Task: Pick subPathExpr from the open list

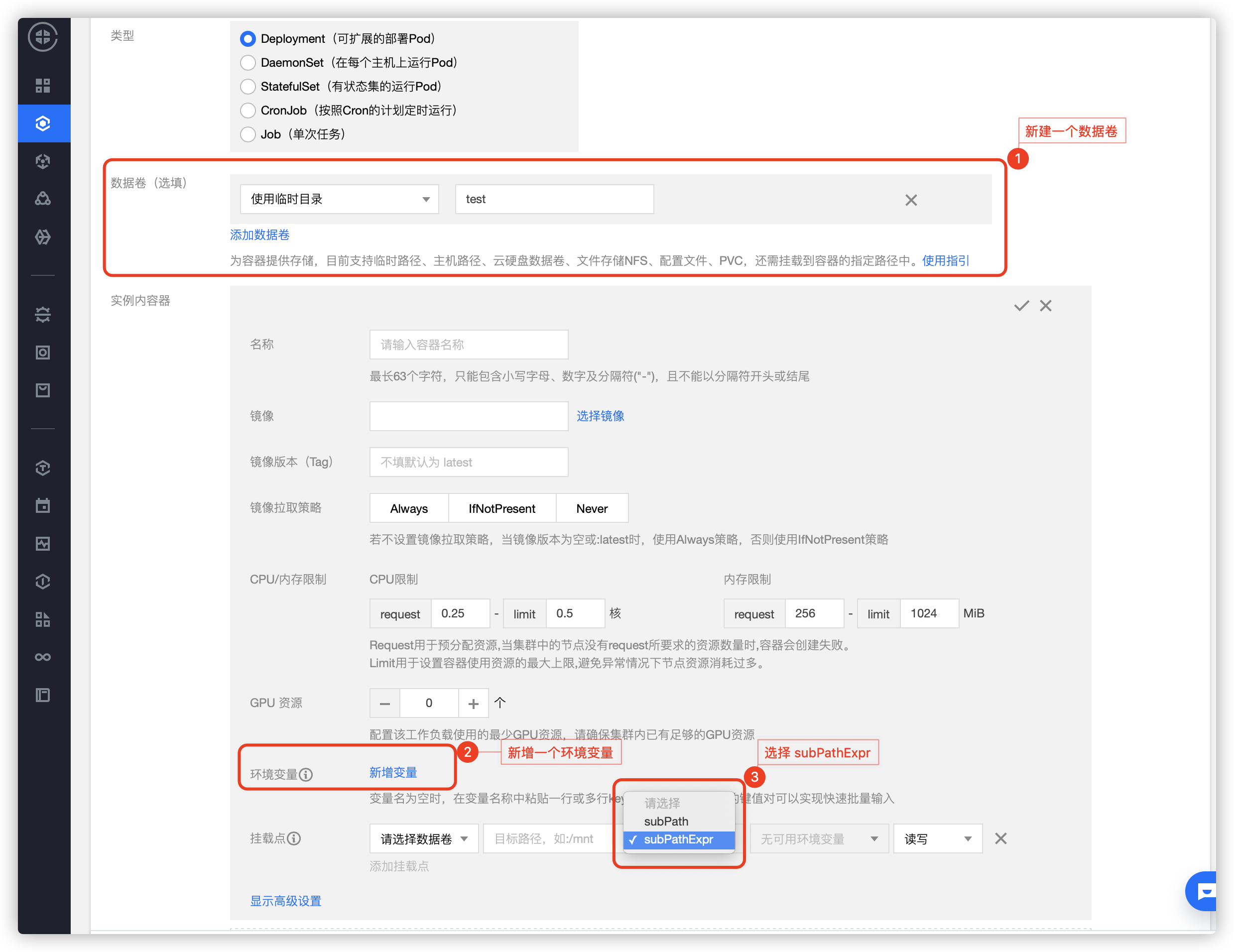Action: click(x=679, y=839)
